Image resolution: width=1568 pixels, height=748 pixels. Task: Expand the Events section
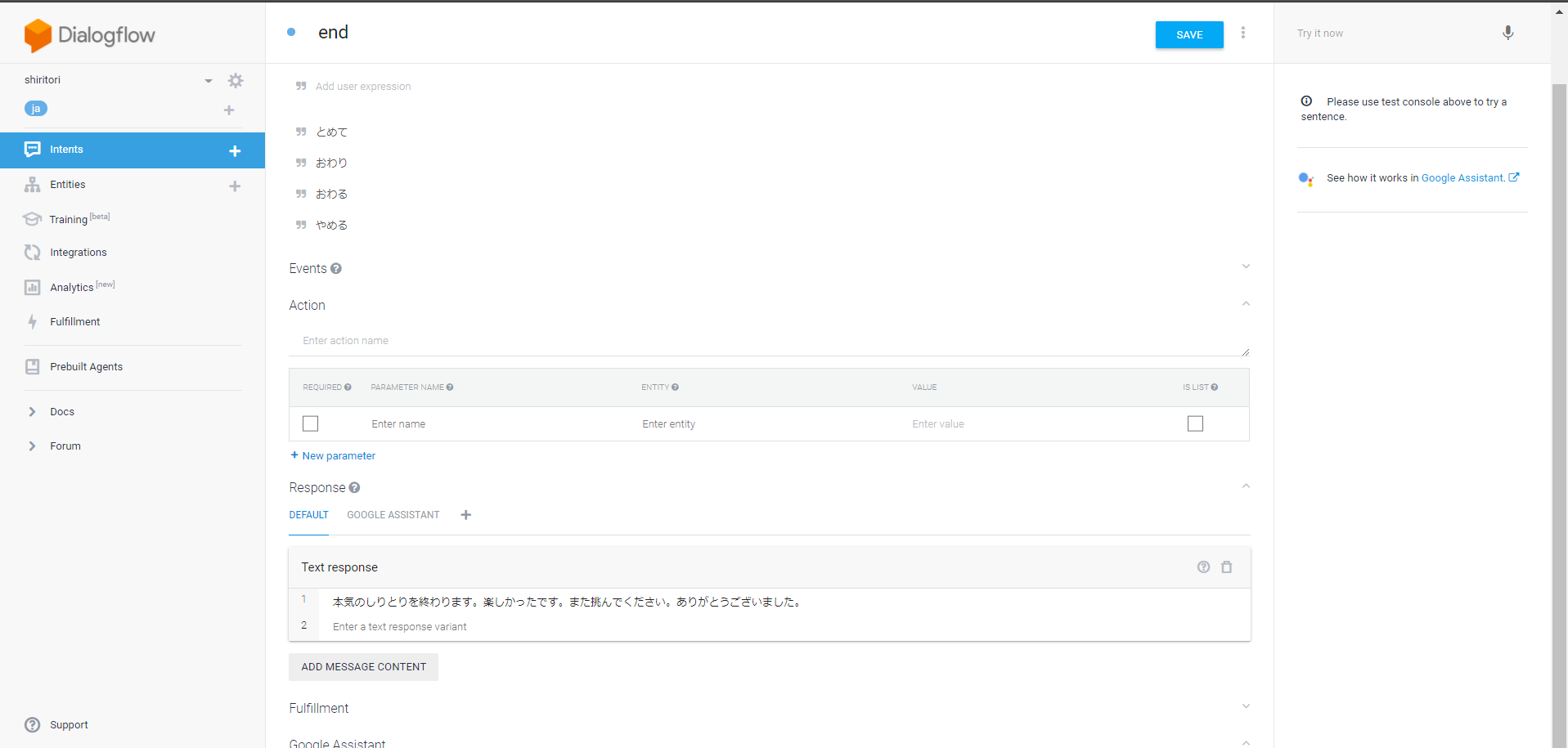tap(1246, 267)
